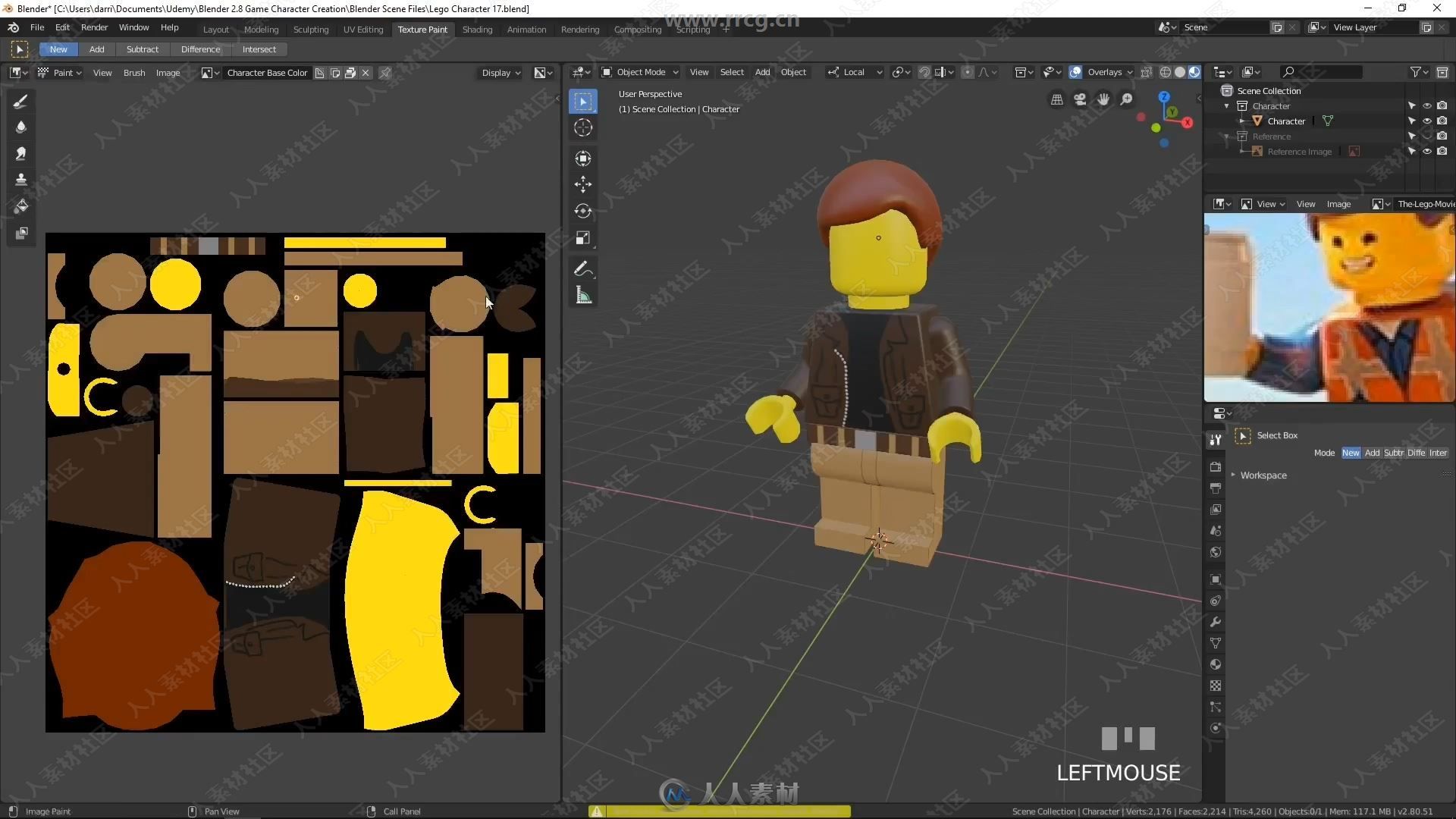Create a new image next to Character Base Color
The height and width of the screenshot is (819, 1456).
click(x=335, y=73)
